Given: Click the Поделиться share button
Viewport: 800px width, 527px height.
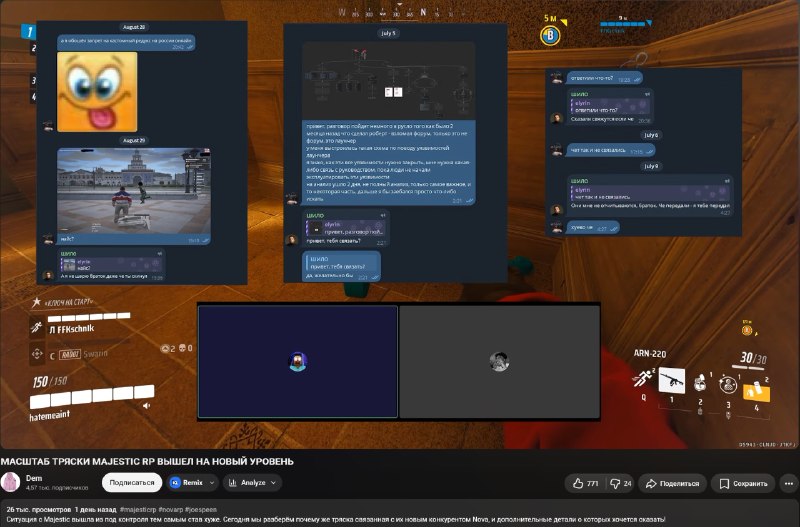Looking at the screenshot, I should point(672,483).
